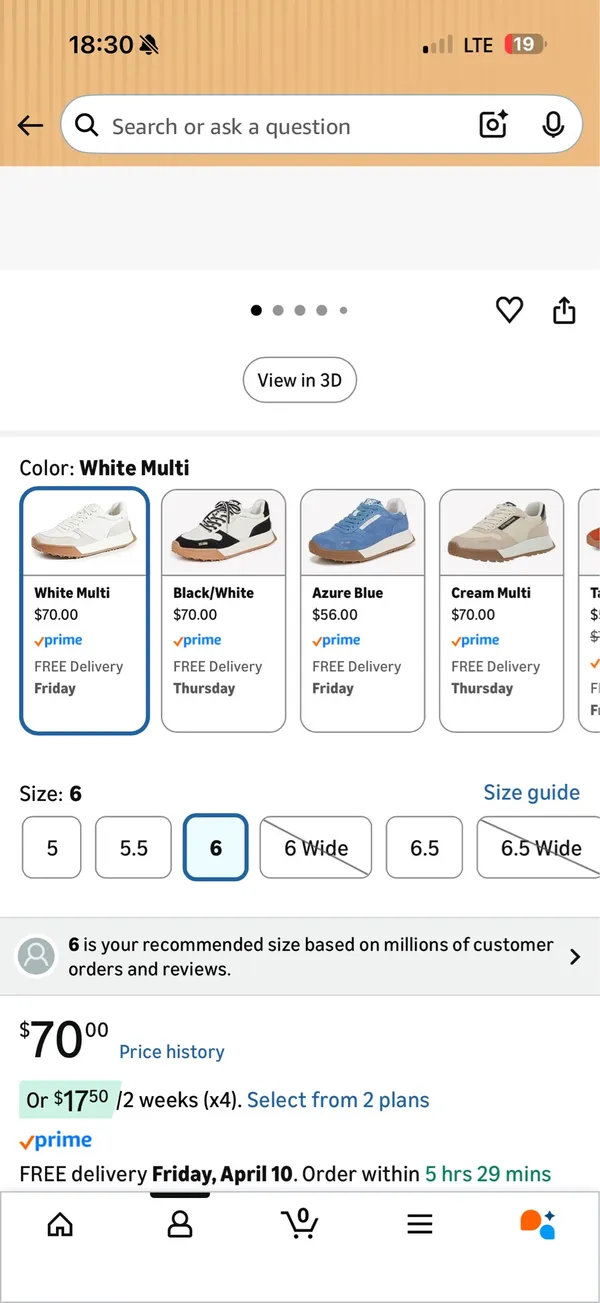Screen dimensions: 600x1303
Task: Select the Black/White color option
Action: coord(224,610)
